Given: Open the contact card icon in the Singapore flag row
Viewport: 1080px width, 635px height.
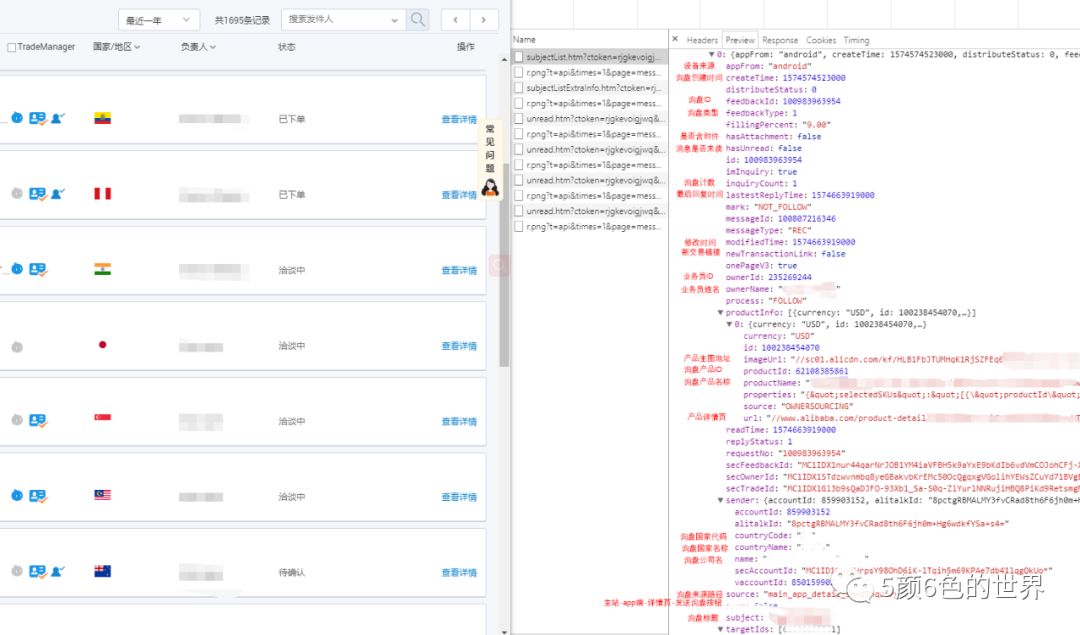Looking at the screenshot, I should (38, 421).
